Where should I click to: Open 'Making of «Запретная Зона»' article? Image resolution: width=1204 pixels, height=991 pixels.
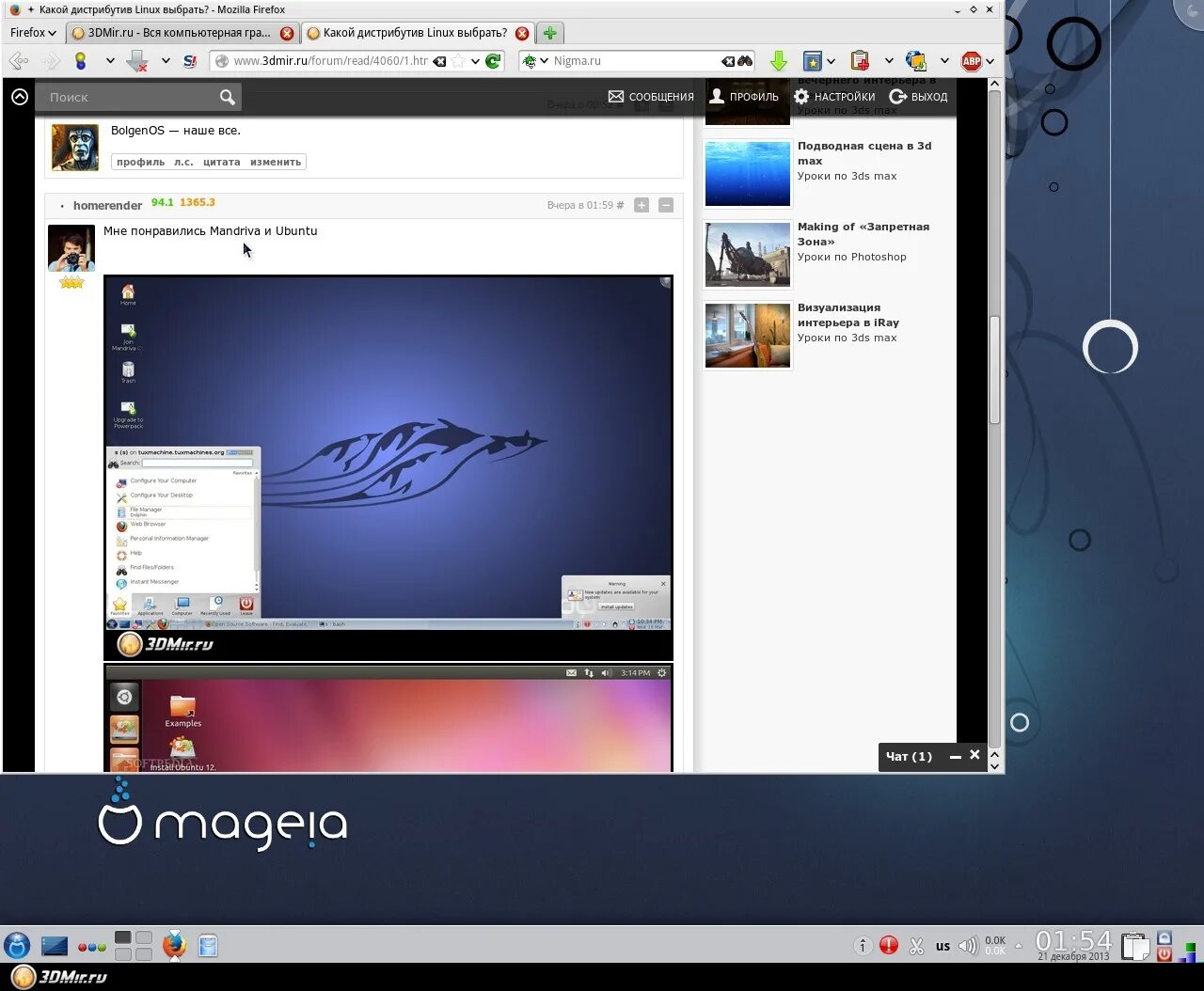863,234
